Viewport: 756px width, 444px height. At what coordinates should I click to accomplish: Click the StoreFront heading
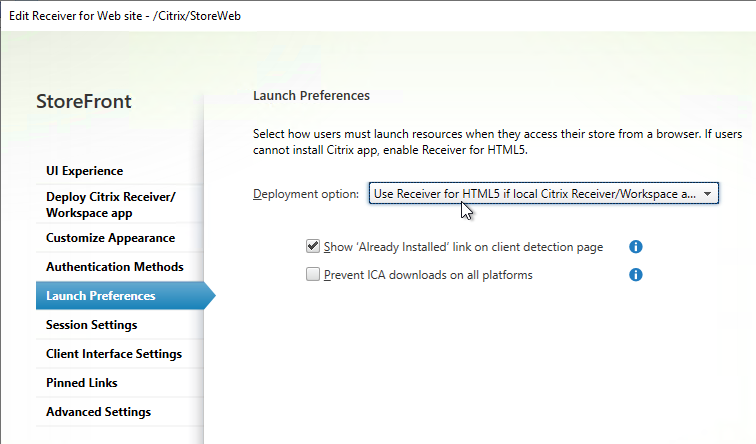(x=84, y=101)
